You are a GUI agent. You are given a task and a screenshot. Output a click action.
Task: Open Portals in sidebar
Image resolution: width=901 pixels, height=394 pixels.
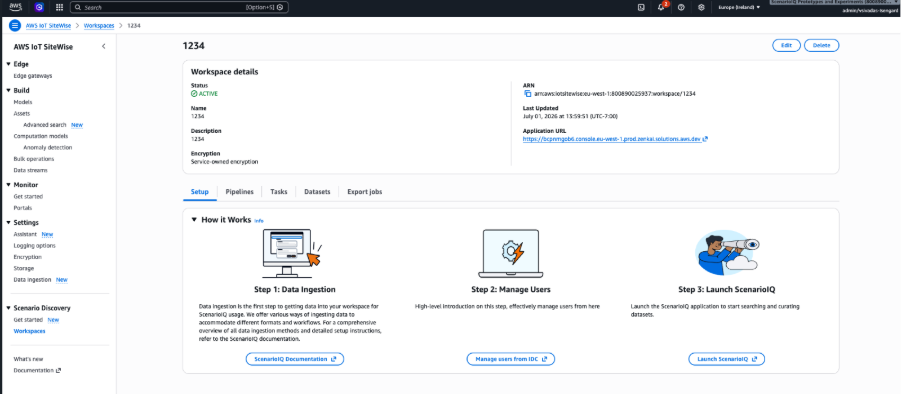[x=22, y=208]
